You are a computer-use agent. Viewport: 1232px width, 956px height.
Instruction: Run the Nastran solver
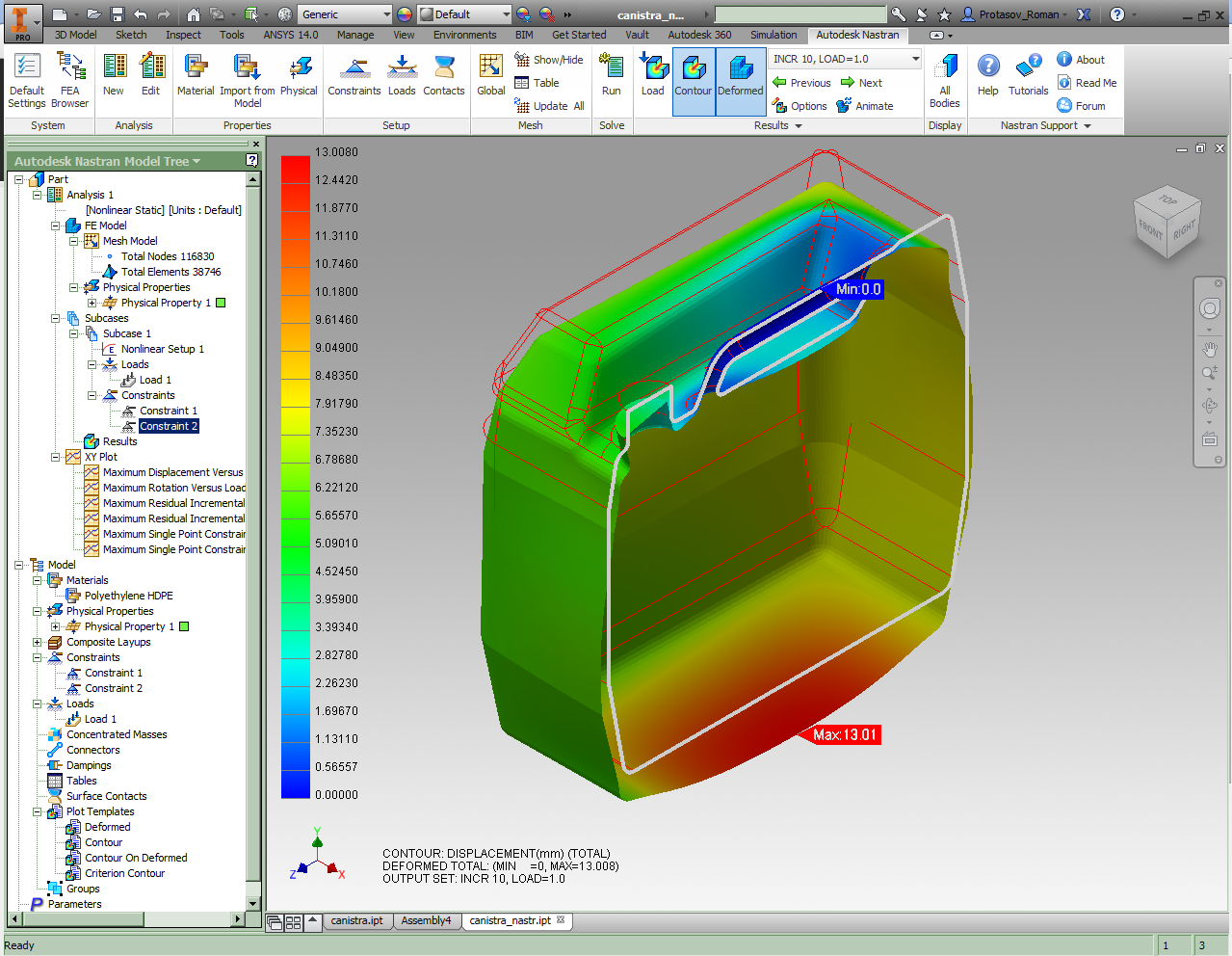click(612, 75)
